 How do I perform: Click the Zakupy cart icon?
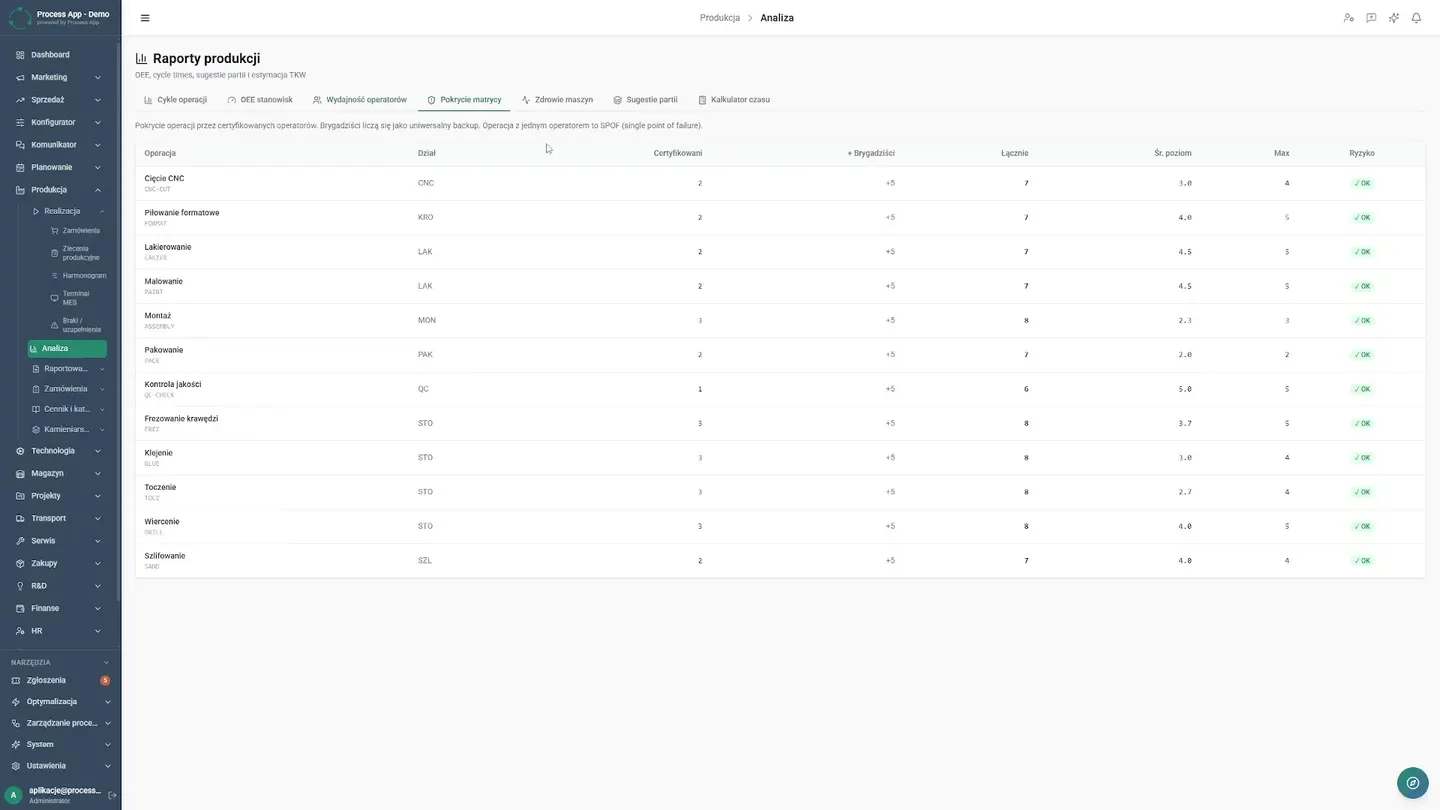tap(20, 563)
